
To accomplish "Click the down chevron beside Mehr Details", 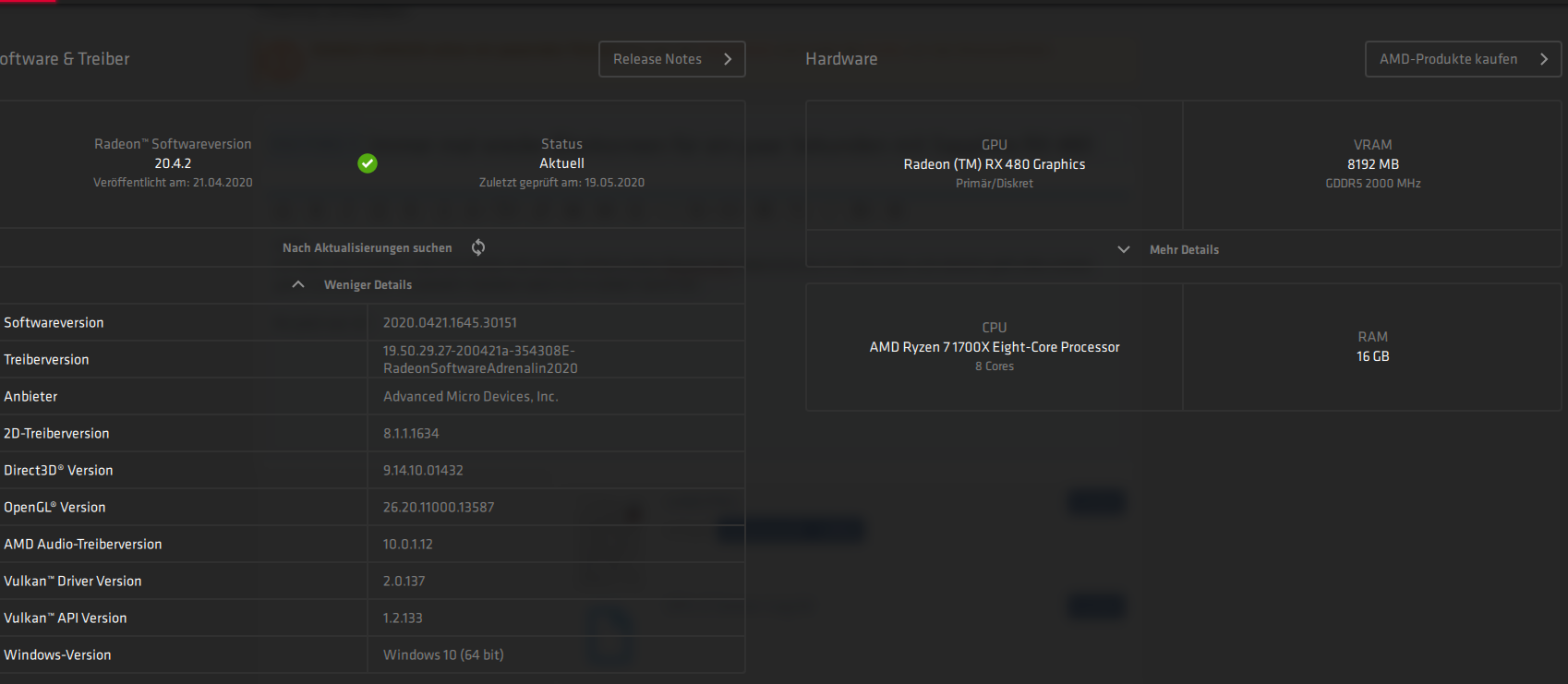I will (x=1124, y=249).
